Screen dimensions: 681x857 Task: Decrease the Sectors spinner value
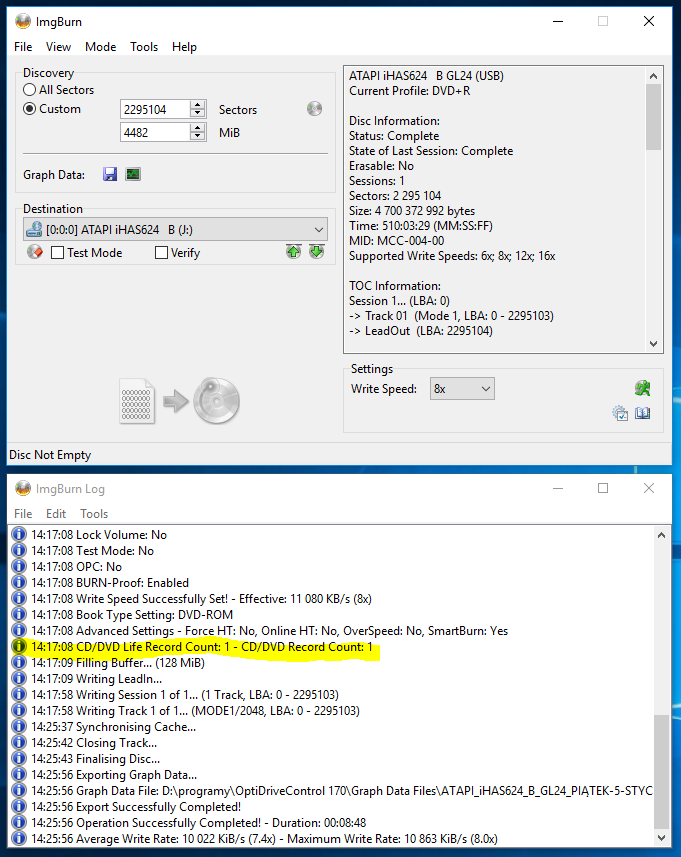point(198,113)
